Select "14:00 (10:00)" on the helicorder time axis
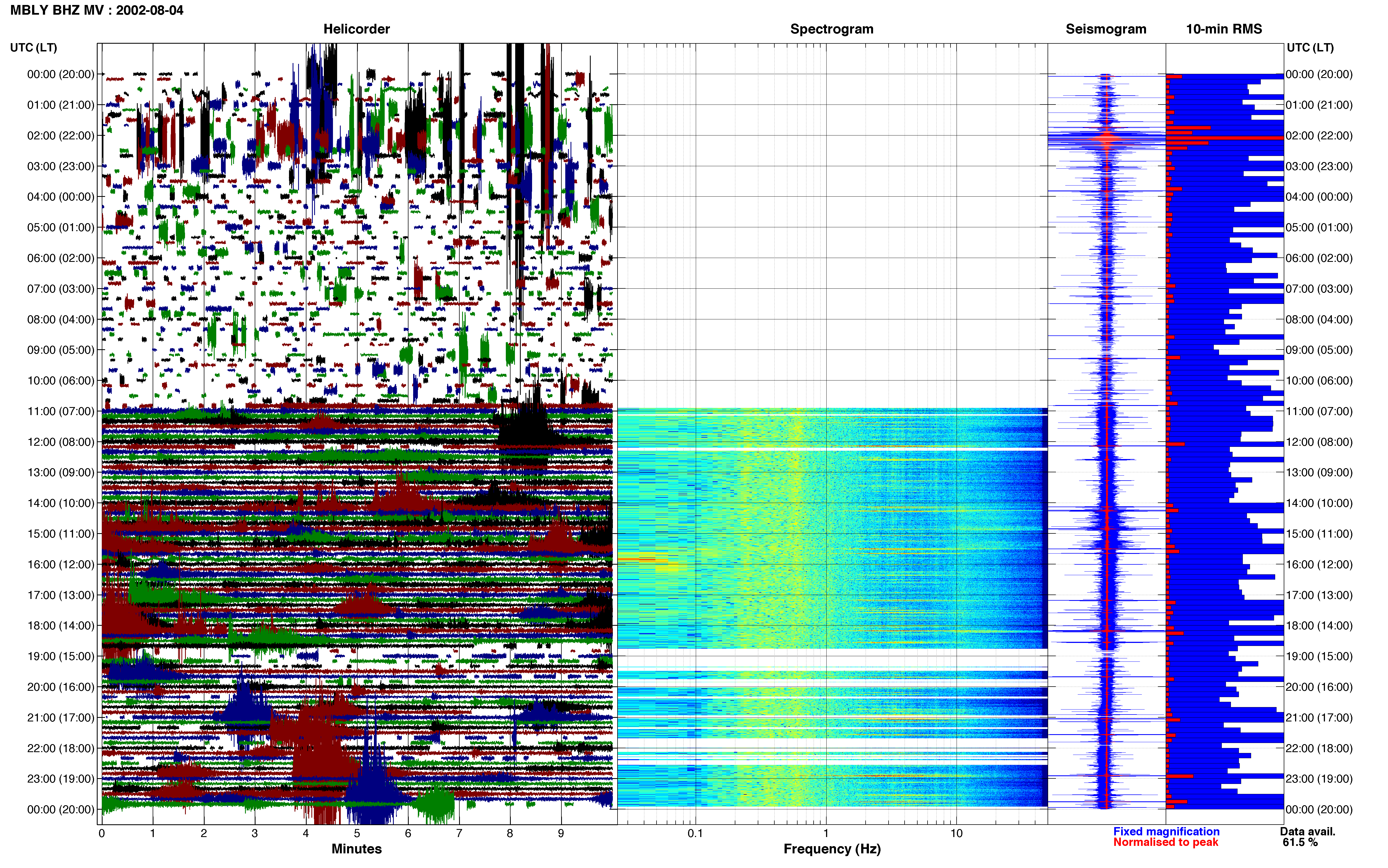This screenshot has width=1388, height=868. click(x=61, y=503)
